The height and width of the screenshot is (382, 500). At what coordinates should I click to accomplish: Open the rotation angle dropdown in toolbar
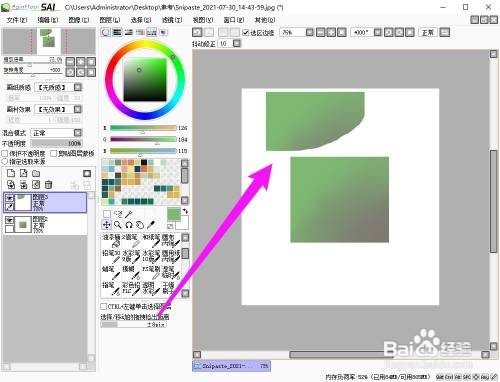[x=377, y=32]
